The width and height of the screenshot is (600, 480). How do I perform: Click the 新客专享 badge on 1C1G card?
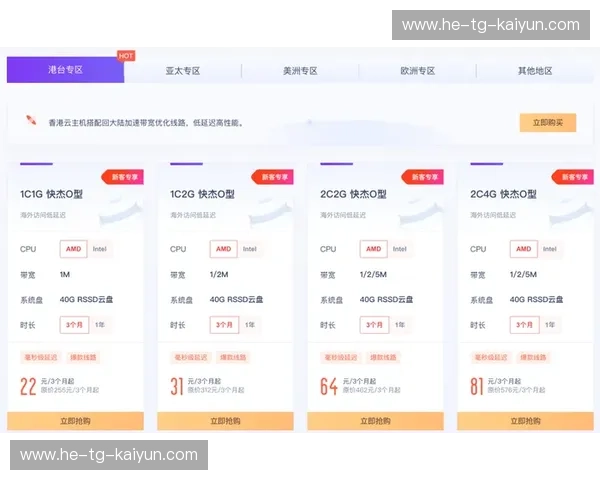pyautogui.click(x=123, y=177)
